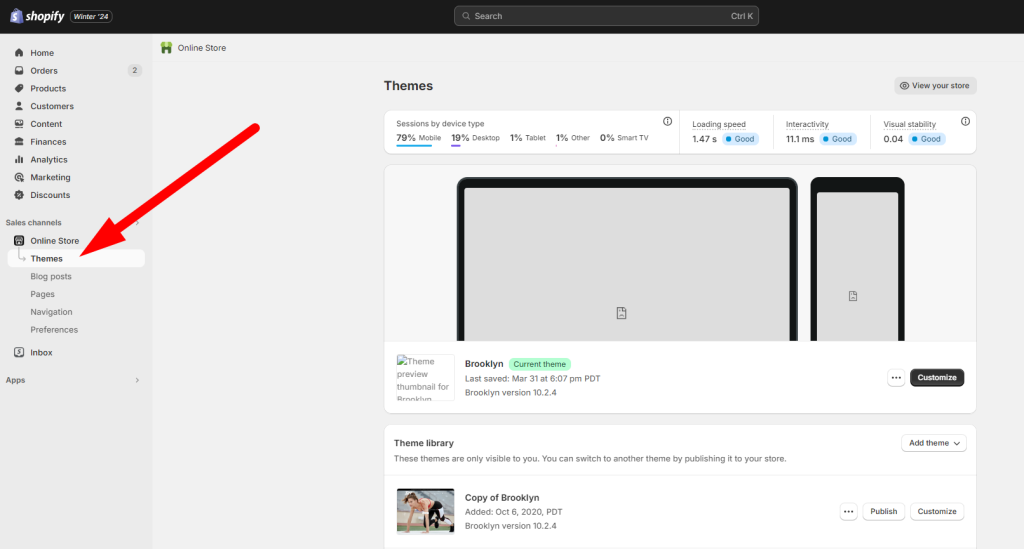Click the green Online Store header icon

tap(167, 48)
